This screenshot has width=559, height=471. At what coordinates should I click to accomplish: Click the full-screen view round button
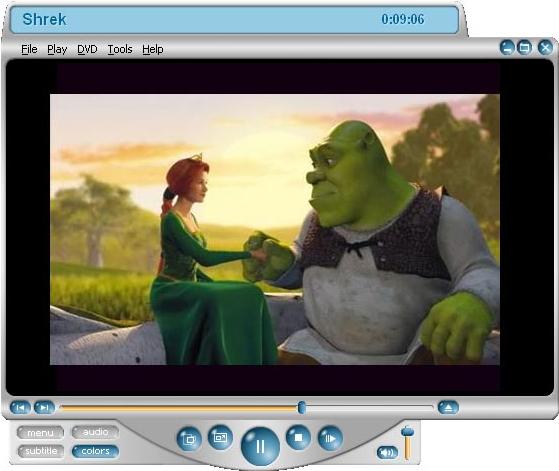point(220,437)
